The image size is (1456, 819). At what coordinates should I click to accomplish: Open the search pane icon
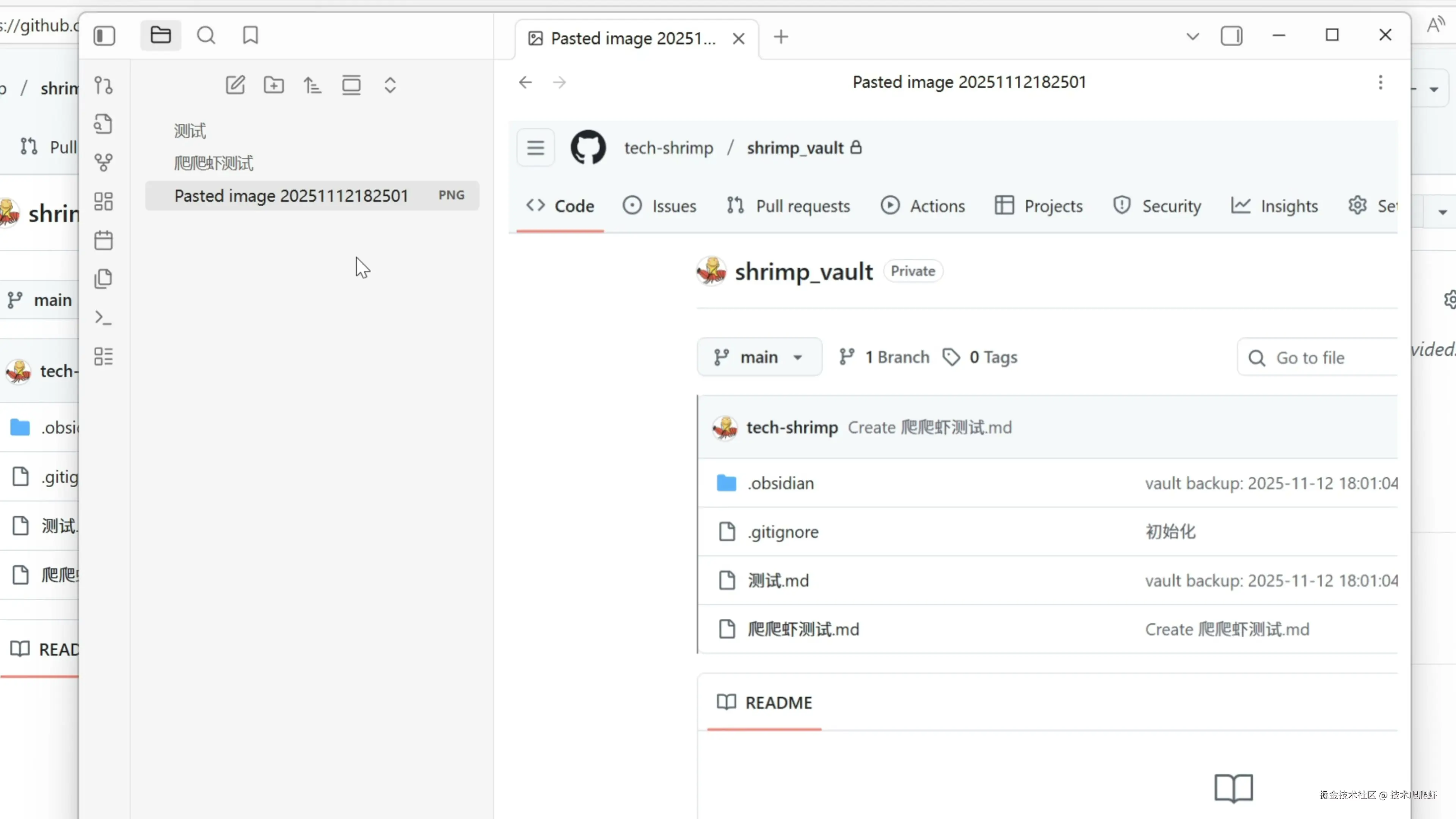click(206, 36)
